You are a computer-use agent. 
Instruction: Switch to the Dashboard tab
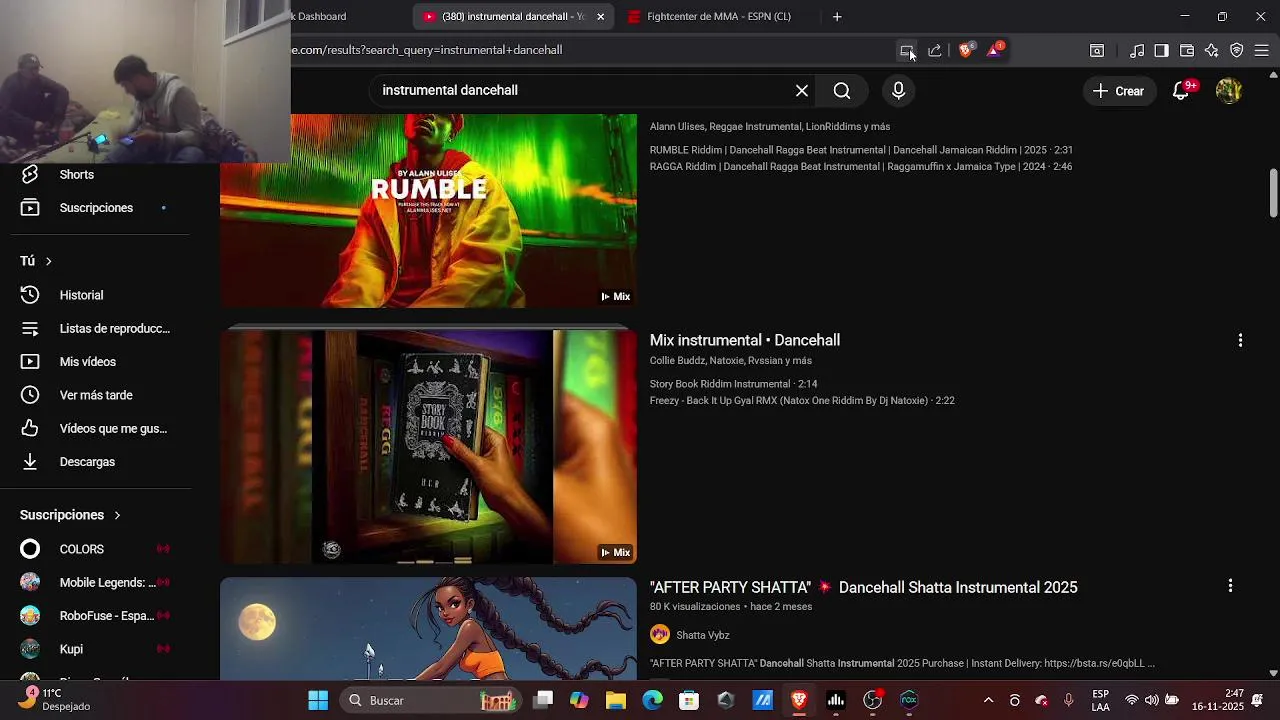coord(320,17)
